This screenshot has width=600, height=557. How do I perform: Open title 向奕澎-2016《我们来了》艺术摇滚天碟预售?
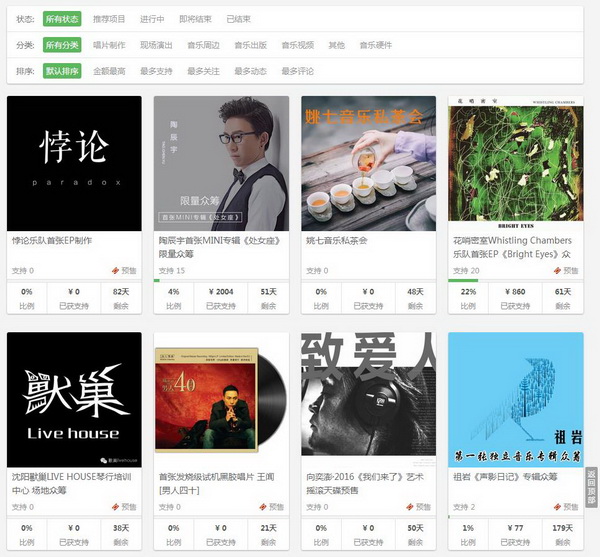pyautogui.click(x=365, y=484)
